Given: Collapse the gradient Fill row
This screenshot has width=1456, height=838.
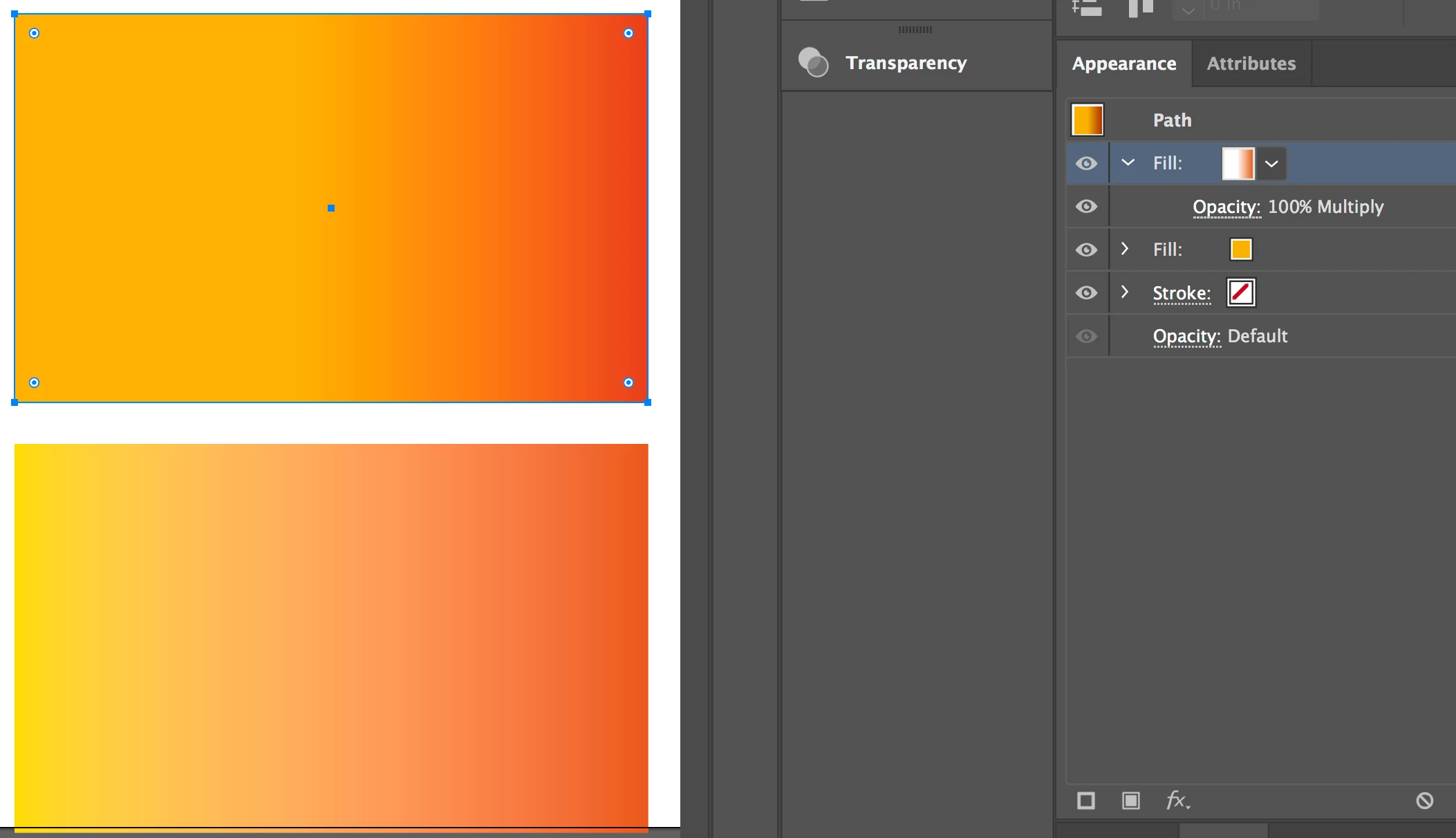Looking at the screenshot, I should click(1128, 162).
